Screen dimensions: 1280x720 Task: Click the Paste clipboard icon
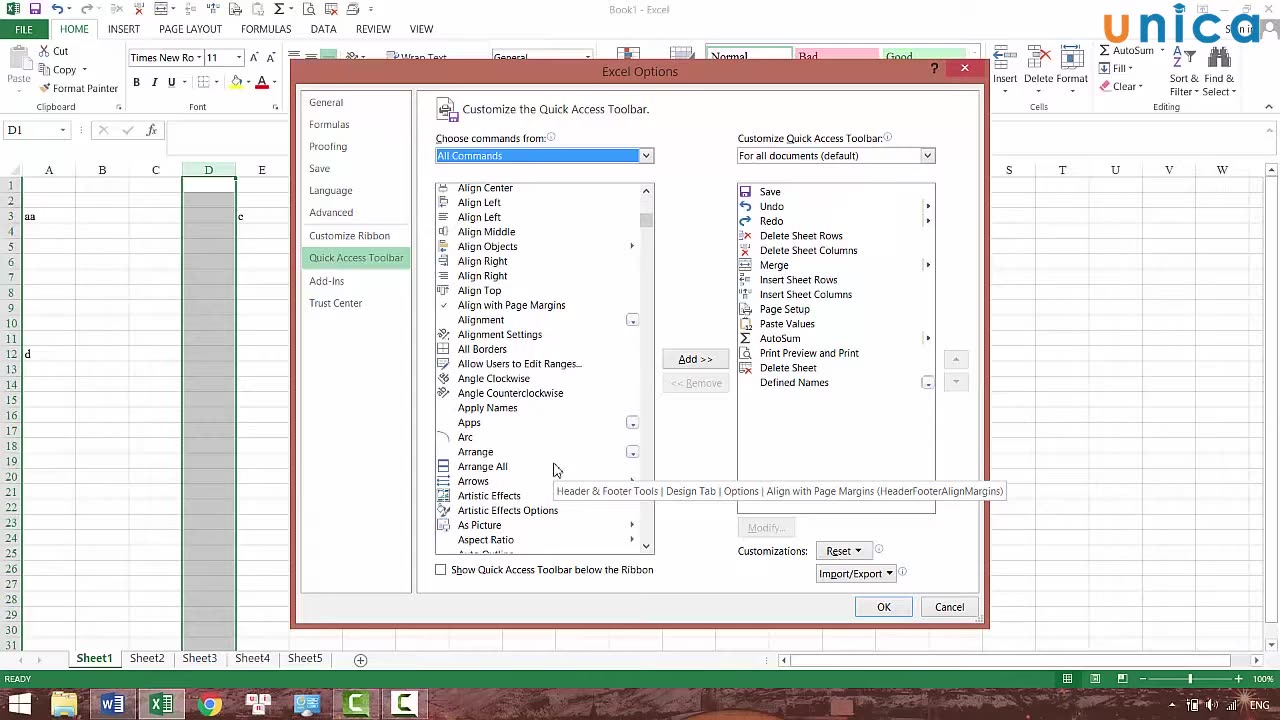[x=18, y=57]
